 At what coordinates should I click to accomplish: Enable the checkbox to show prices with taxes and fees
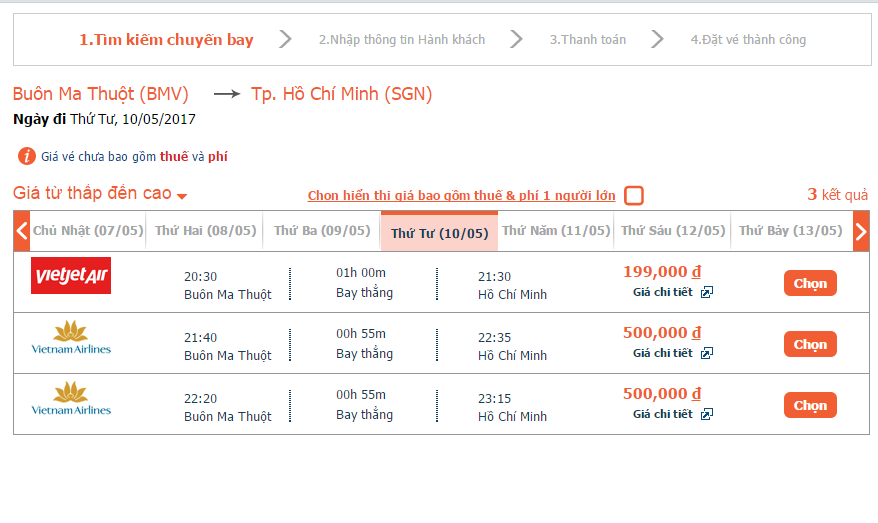[634, 195]
